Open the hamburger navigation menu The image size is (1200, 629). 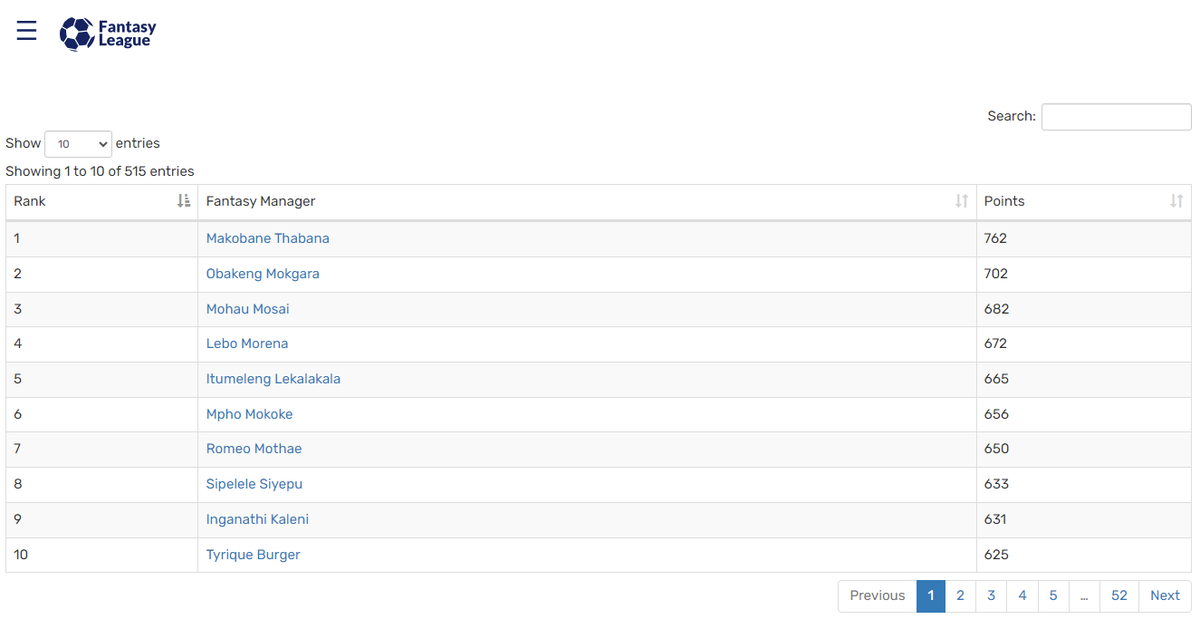(27, 31)
